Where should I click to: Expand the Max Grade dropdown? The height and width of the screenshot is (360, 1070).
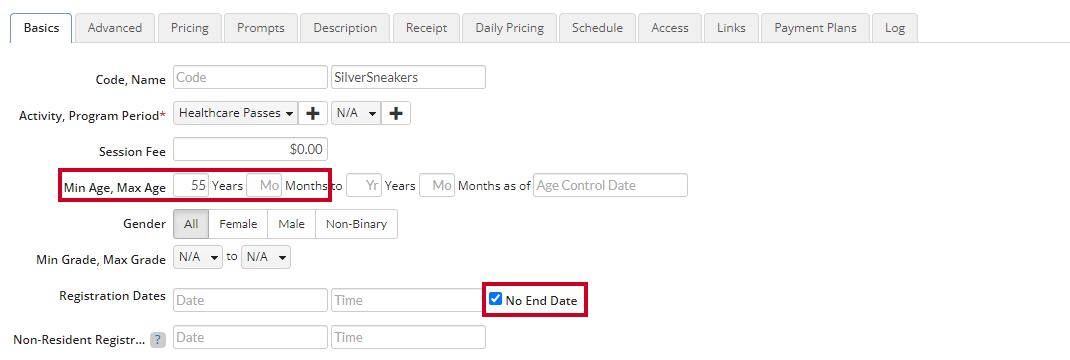coord(266,257)
